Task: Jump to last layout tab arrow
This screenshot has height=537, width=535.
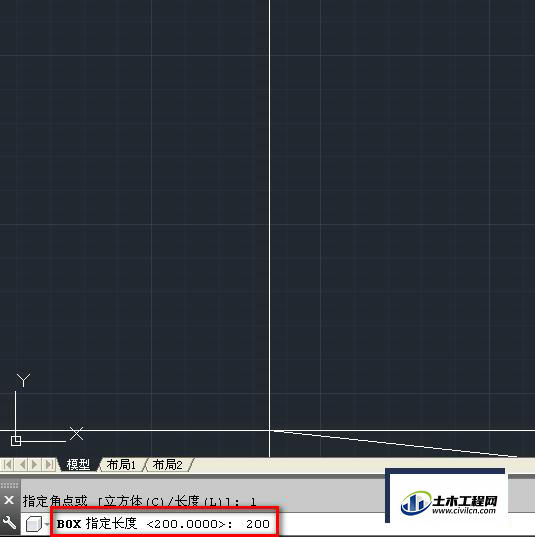Action: [x=49, y=465]
